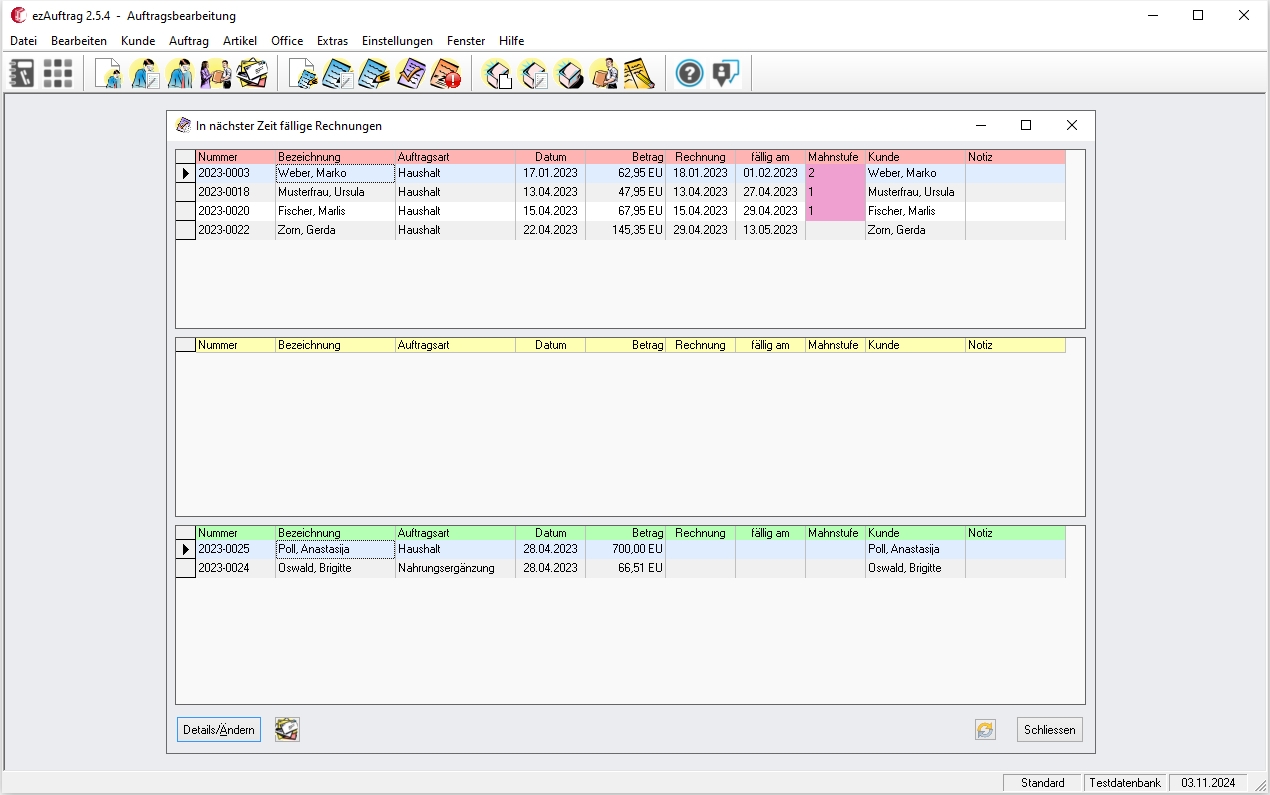Open the Bearbeiten menu

pos(79,41)
